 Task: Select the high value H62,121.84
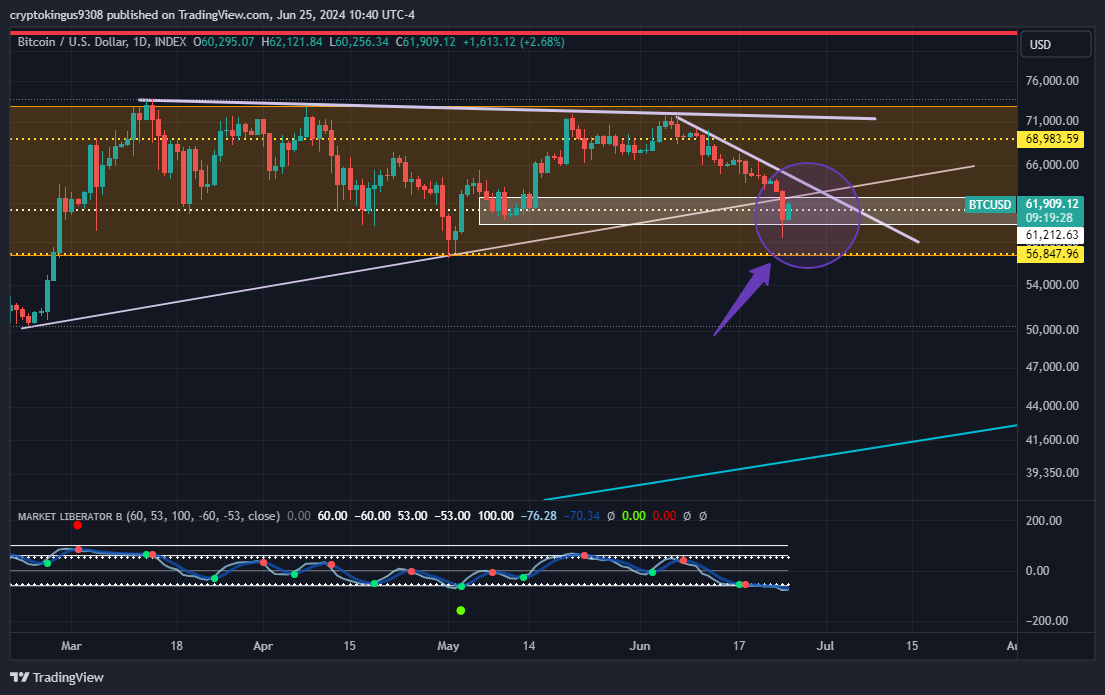point(292,42)
